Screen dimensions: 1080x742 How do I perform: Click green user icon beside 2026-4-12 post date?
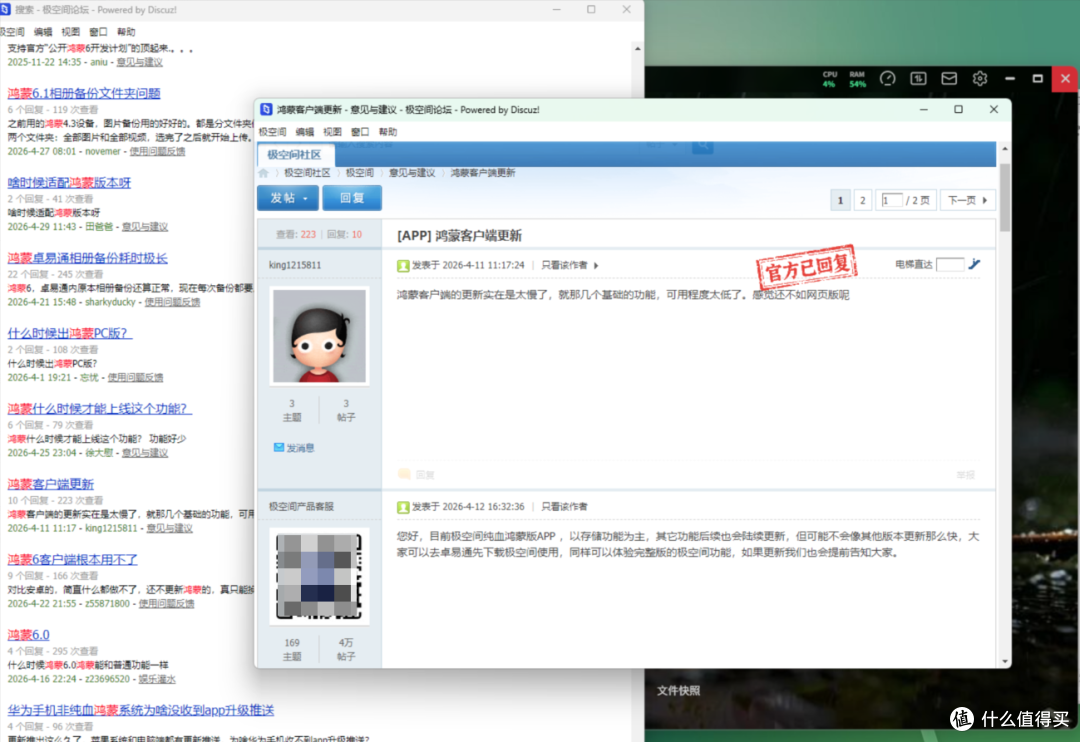pyautogui.click(x=403, y=507)
